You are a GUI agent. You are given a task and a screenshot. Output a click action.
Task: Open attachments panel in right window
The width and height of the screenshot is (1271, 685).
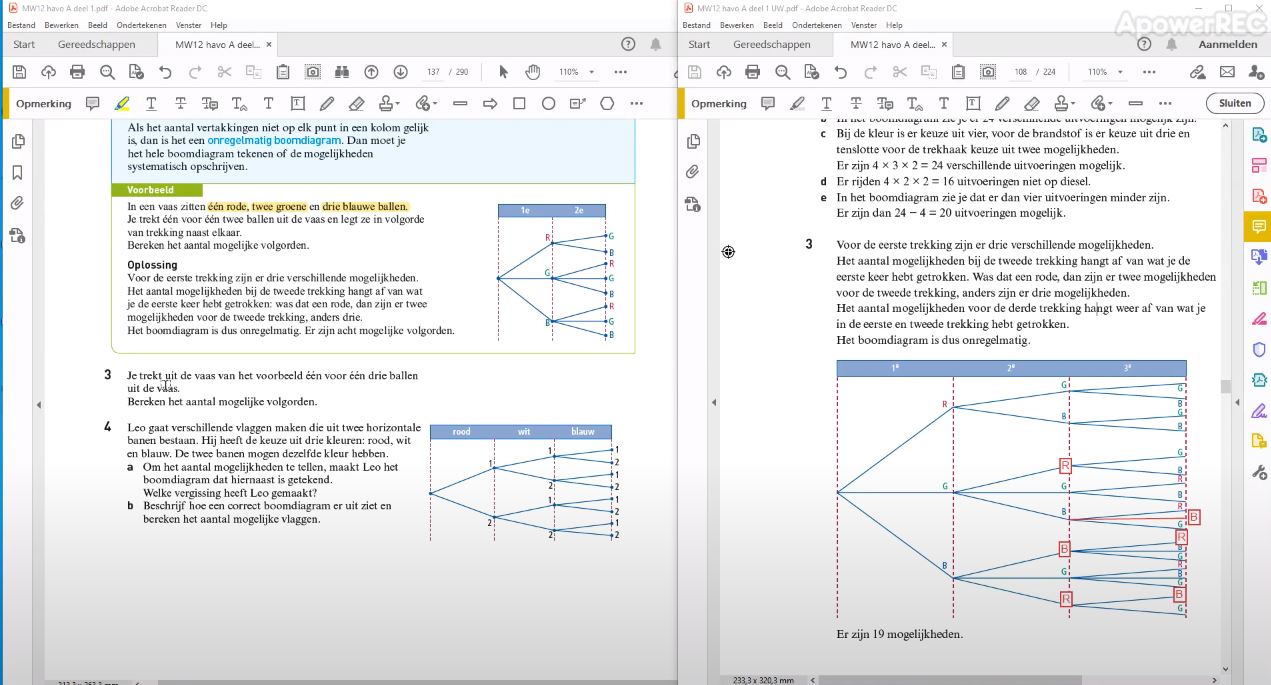[x=693, y=172]
